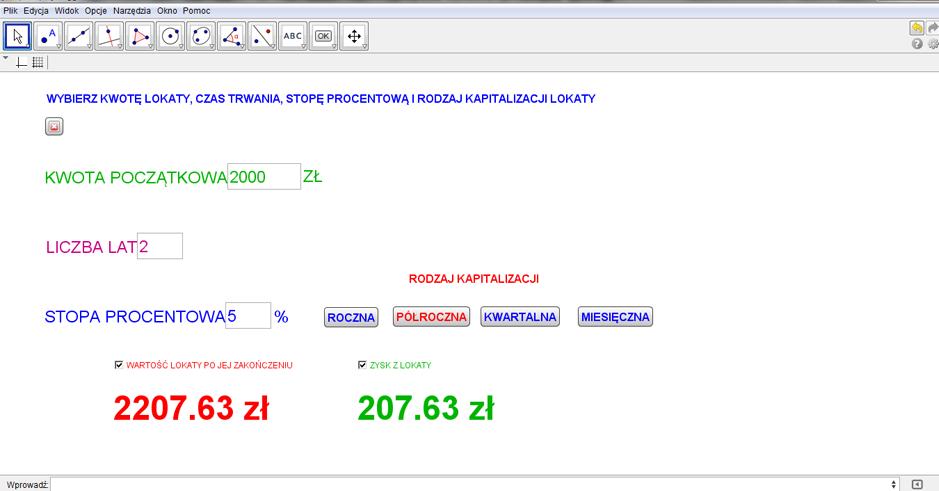Expand the Point tool's dropdown triangle
The height and width of the screenshot is (491, 939).
click(59, 47)
